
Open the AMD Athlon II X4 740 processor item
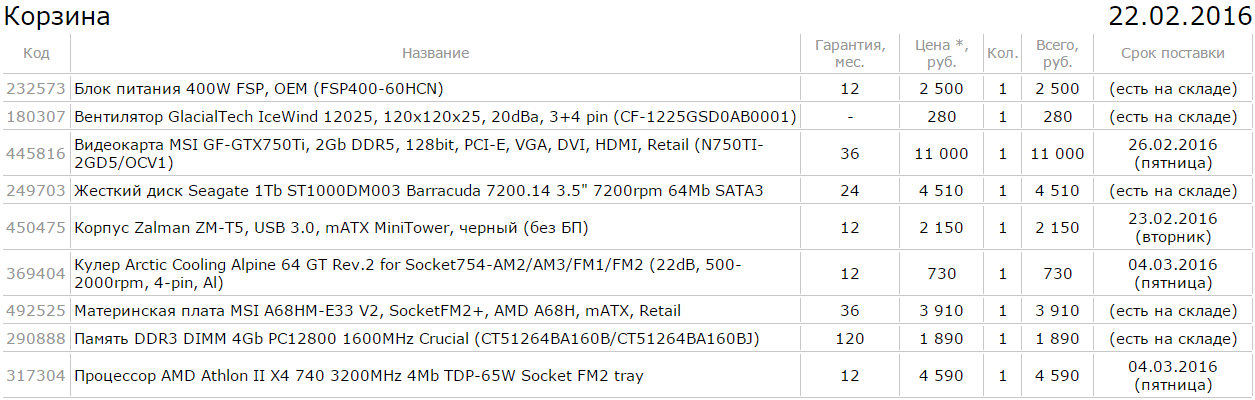(x=359, y=376)
